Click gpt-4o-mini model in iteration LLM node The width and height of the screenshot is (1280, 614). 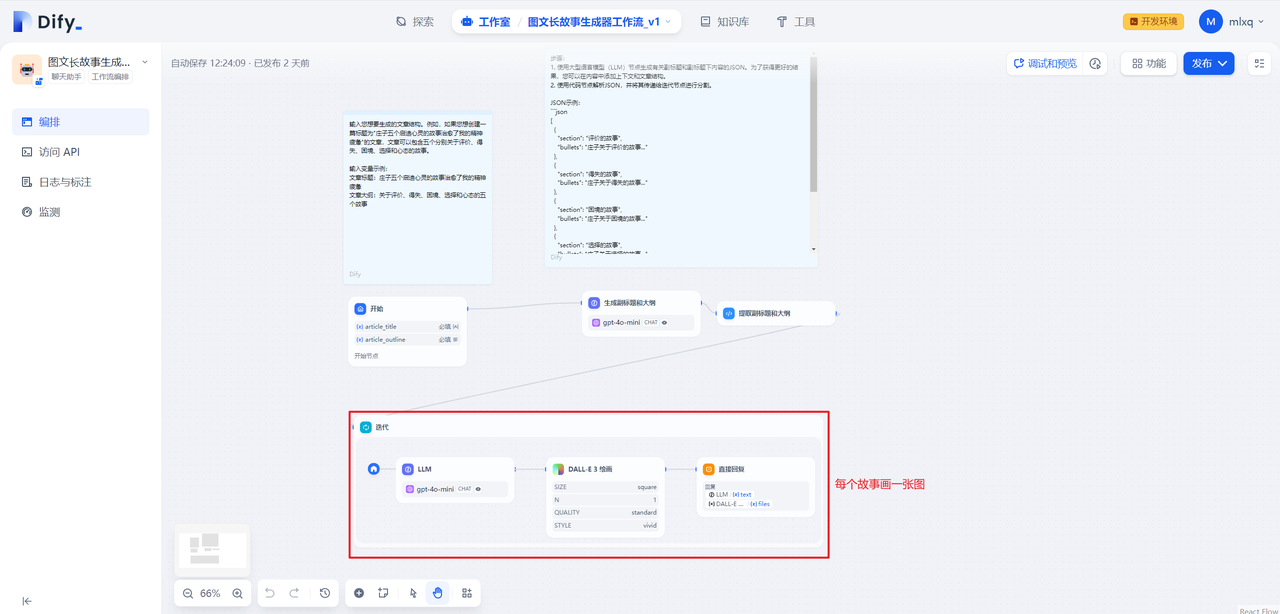click(455, 489)
